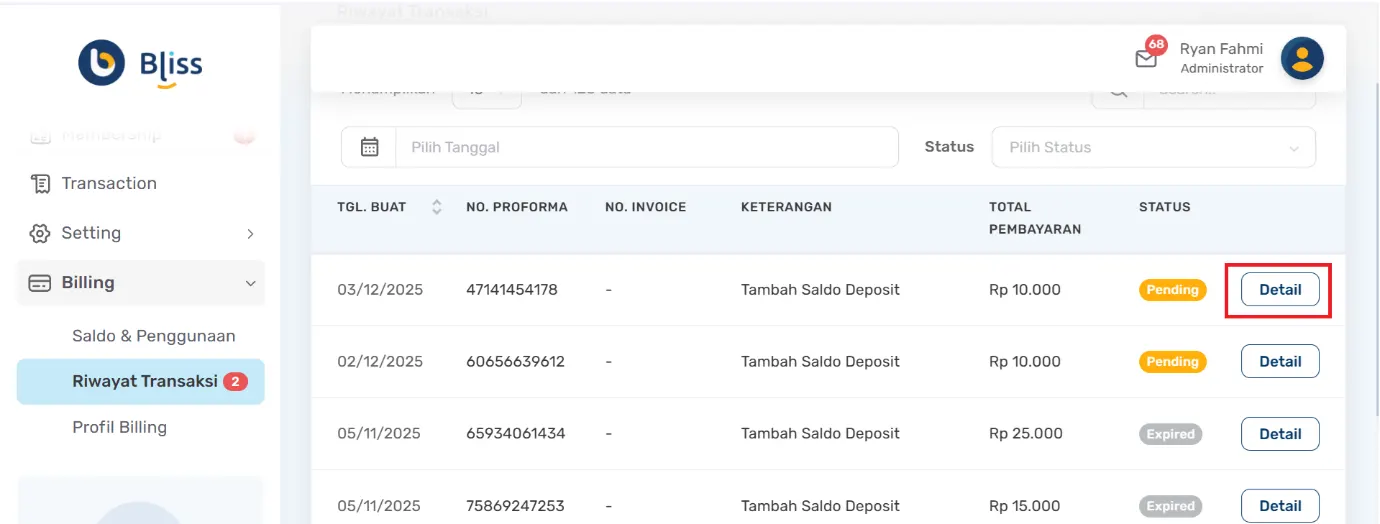Image resolution: width=1380 pixels, height=524 pixels.
Task: Click Expired badge for proforma 65934061434
Action: click(x=1171, y=434)
